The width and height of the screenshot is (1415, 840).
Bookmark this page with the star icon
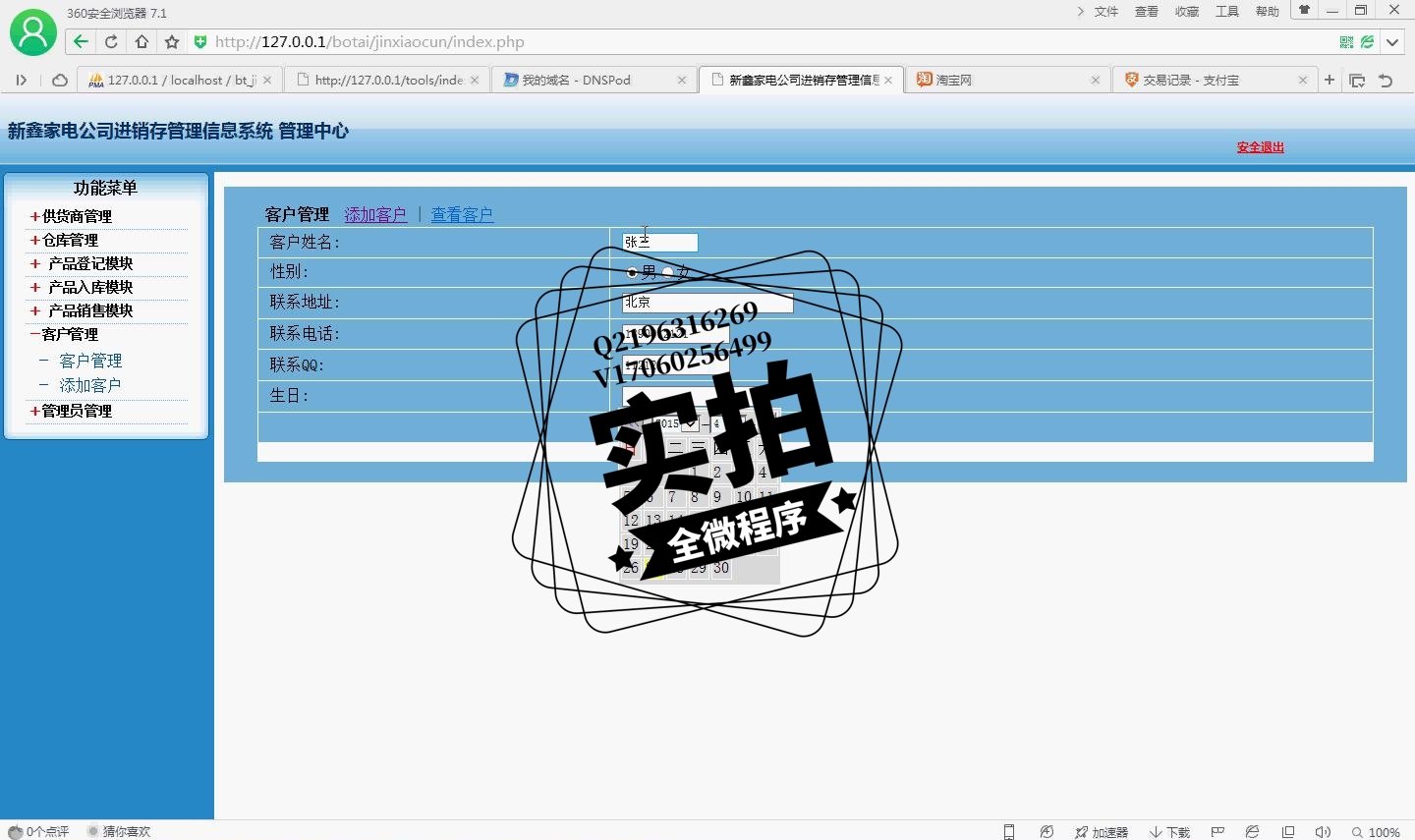[x=172, y=41]
